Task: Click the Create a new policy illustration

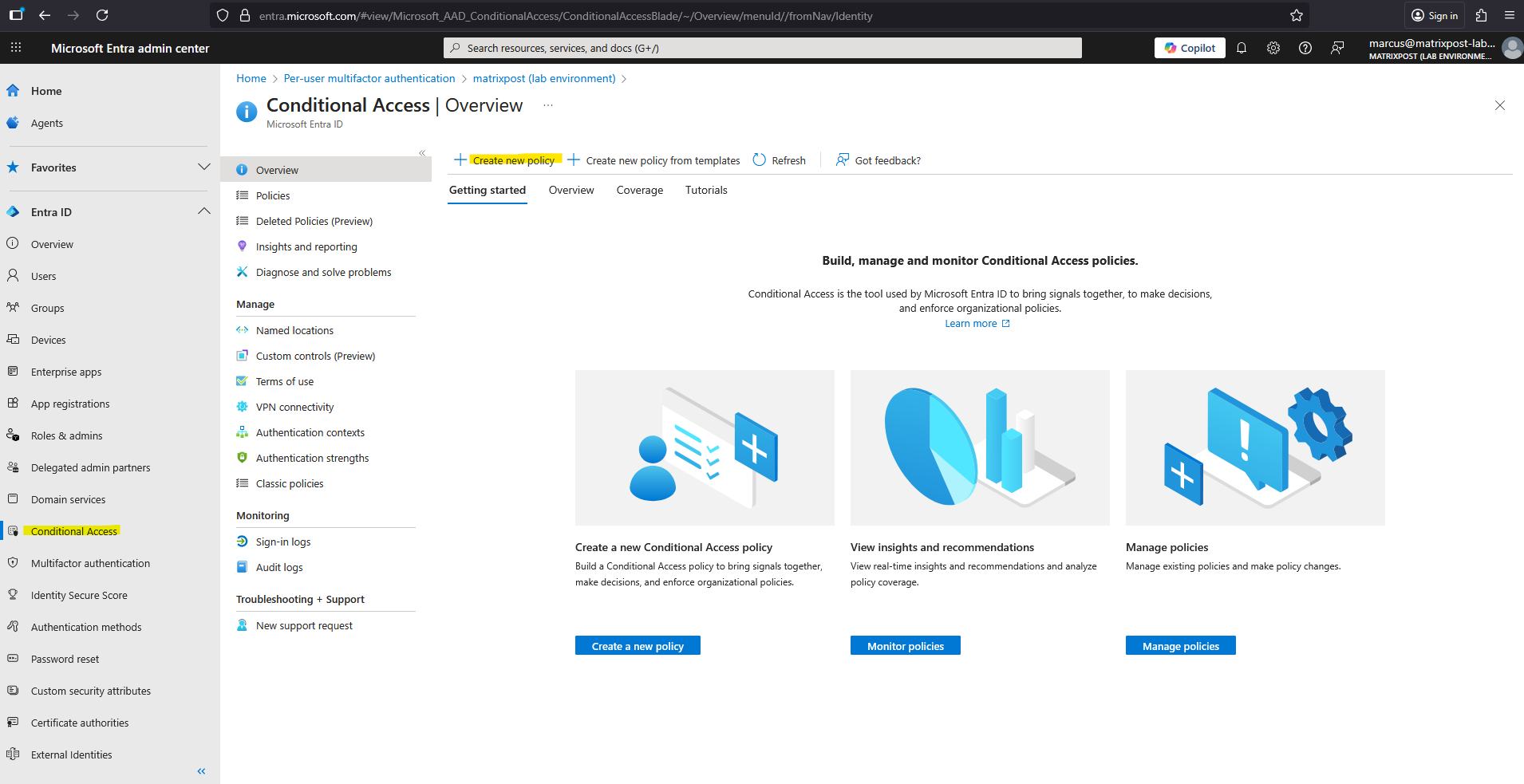Action: coord(705,447)
